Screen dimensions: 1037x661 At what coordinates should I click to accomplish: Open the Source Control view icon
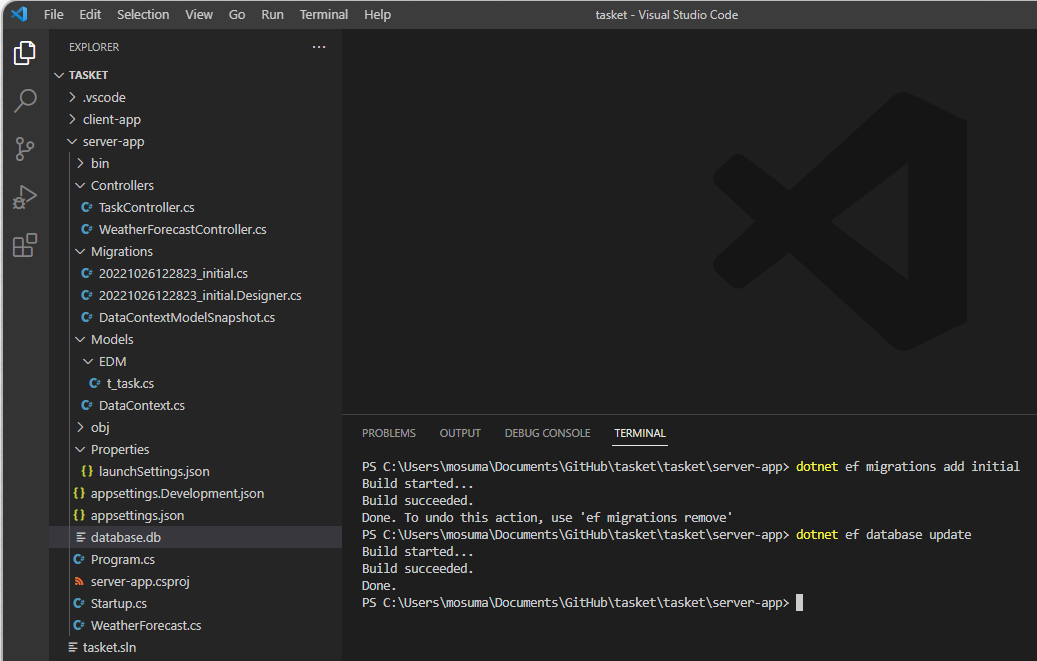(x=24, y=149)
